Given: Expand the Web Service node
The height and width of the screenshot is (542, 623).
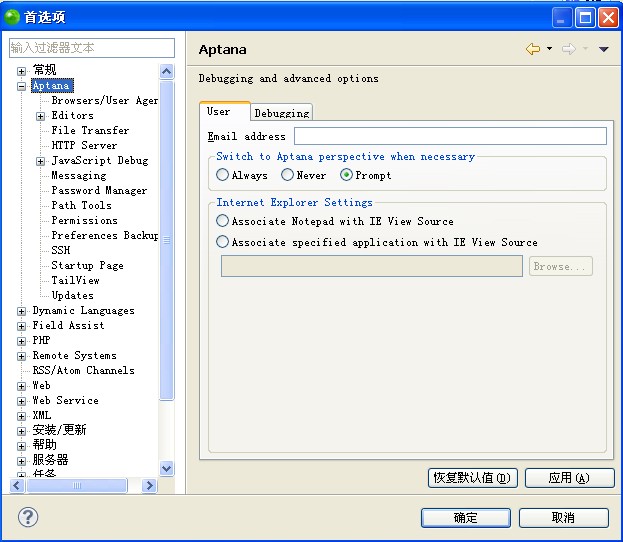Looking at the screenshot, I should 21,401.
